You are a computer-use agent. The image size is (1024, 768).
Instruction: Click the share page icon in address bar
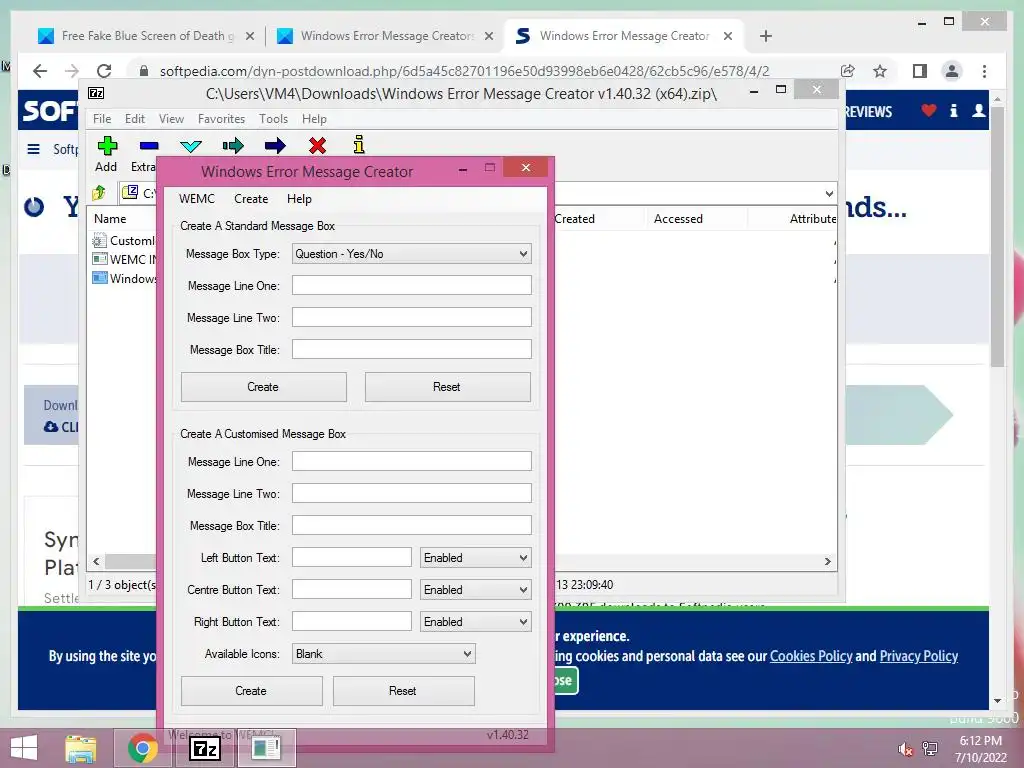(848, 71)
